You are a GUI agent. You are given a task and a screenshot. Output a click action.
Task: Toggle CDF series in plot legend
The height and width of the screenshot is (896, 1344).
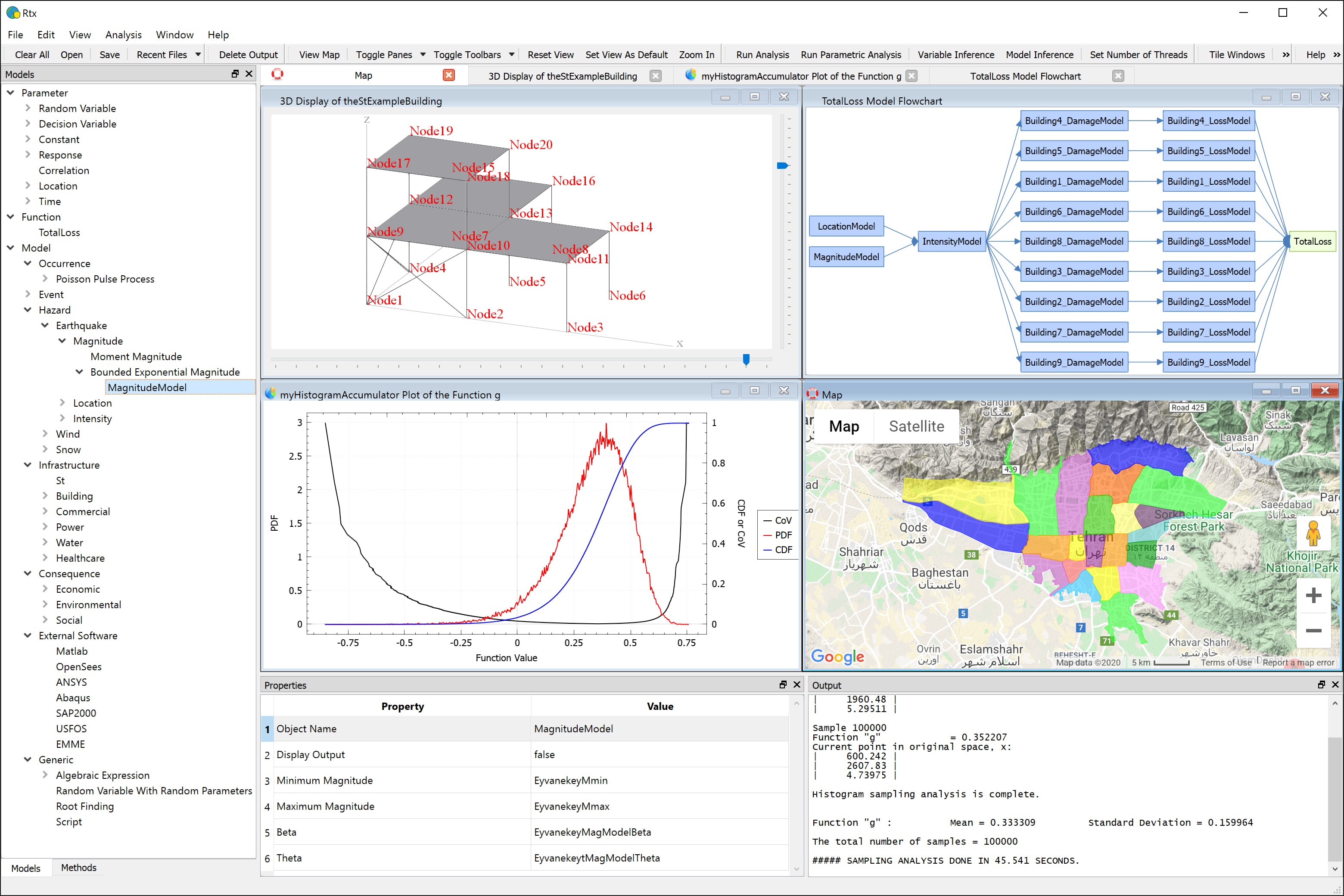[x=778, y=550]
